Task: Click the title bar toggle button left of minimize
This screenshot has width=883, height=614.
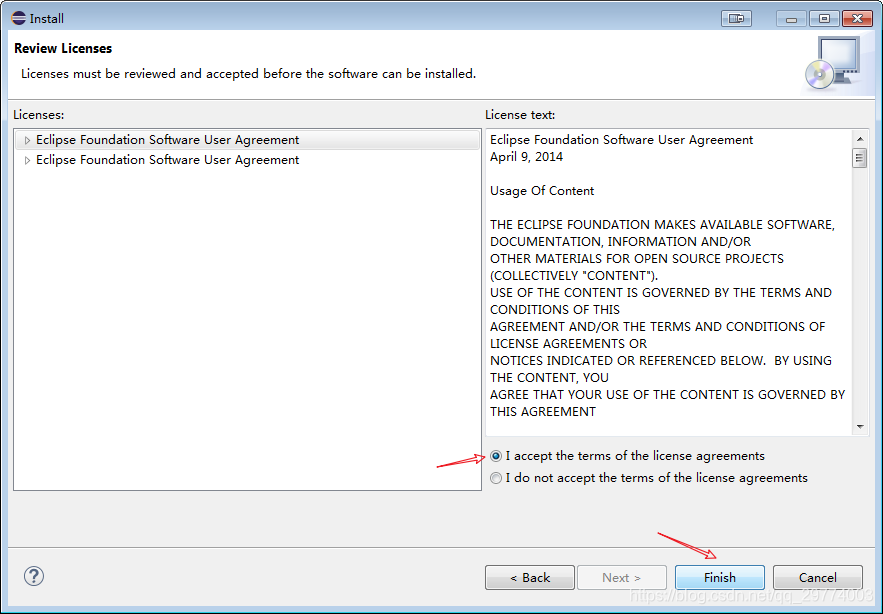Action: tap(736, 19)
